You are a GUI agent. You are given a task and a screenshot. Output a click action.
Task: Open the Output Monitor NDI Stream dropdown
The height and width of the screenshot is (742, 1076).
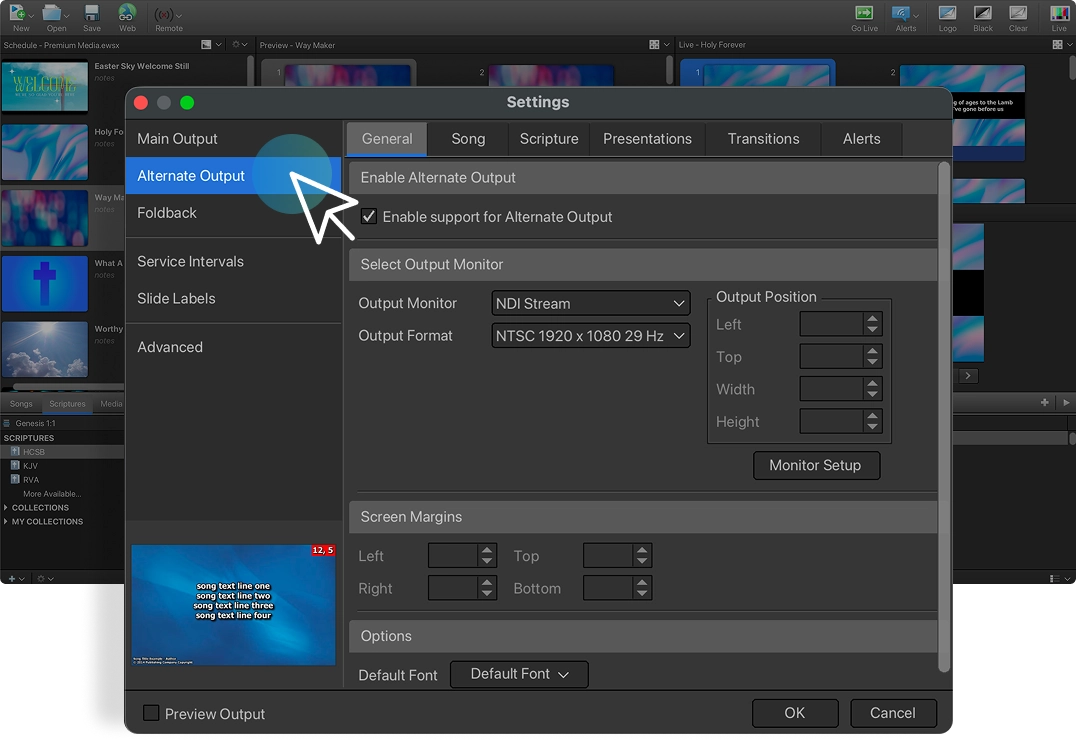coord(590,302)
